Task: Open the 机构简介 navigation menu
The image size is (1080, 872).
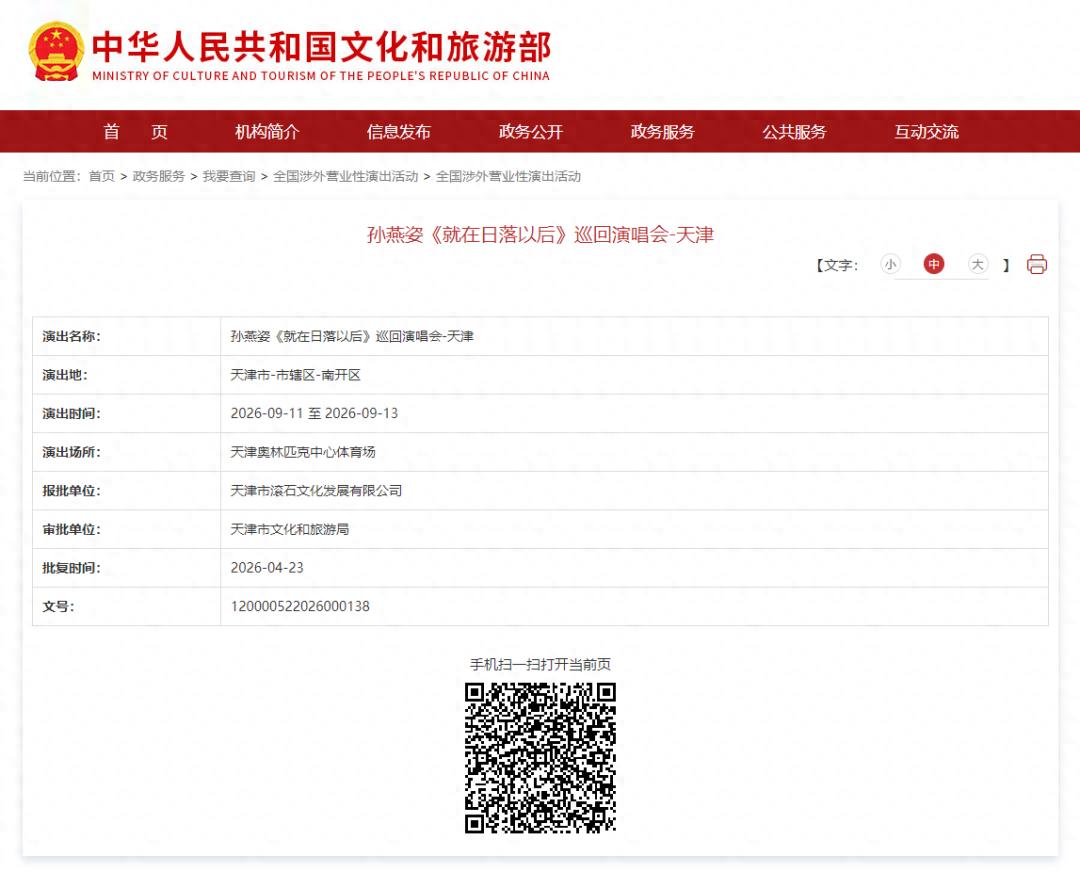Action: pyautogui.click(x=267, y=132)
